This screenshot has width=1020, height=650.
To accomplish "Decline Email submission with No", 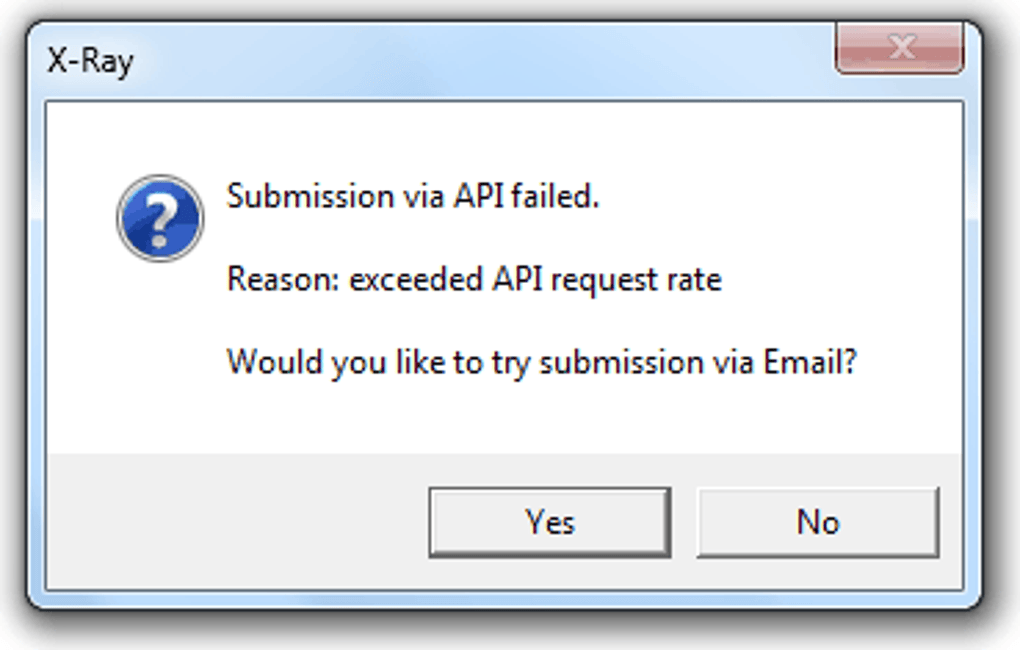I will point(817,522).
